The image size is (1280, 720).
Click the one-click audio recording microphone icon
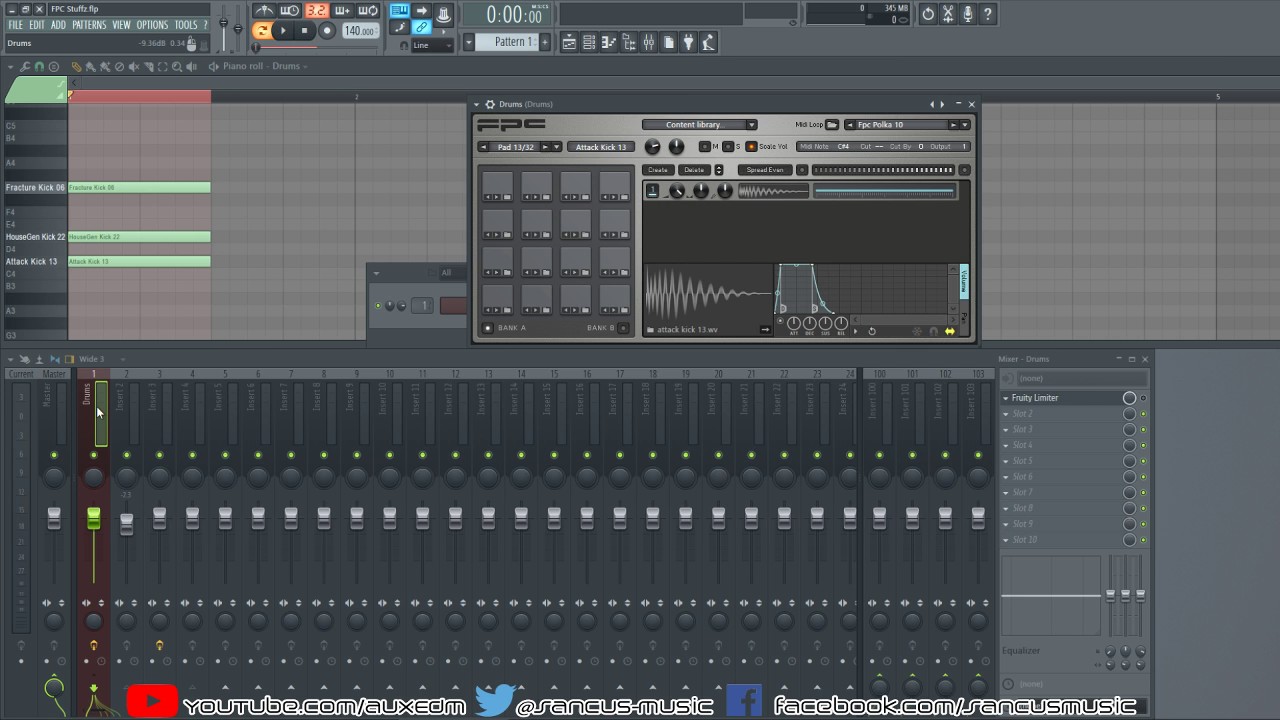(968, 14)
